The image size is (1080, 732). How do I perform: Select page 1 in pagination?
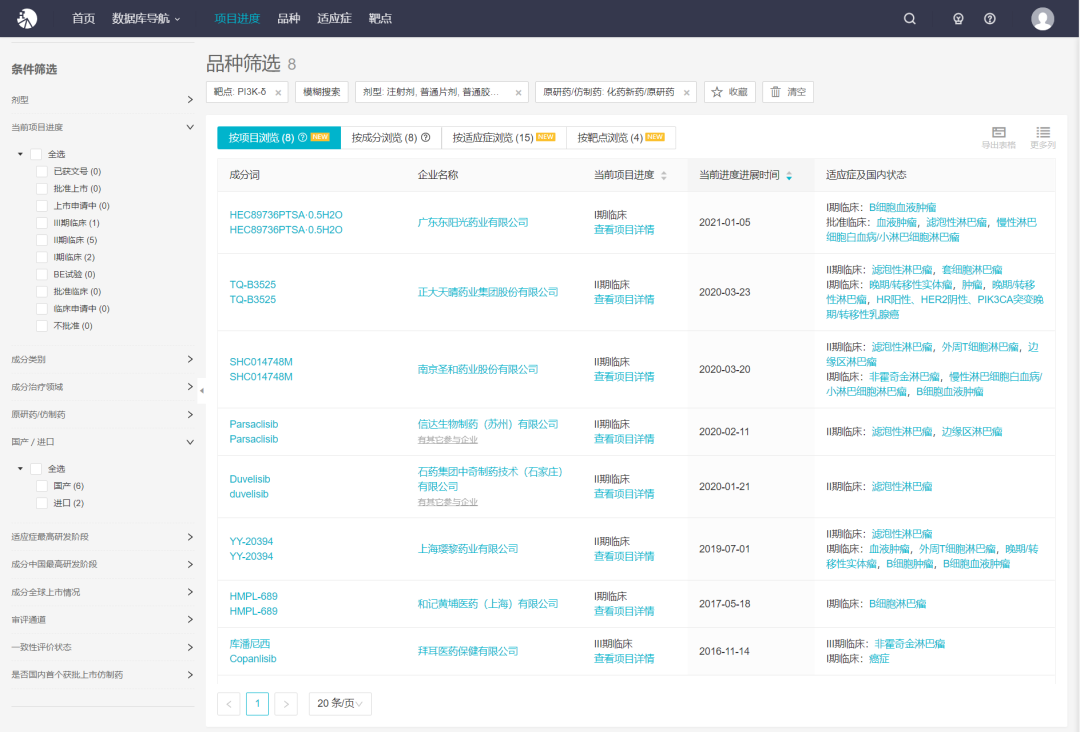click(257, 704)
